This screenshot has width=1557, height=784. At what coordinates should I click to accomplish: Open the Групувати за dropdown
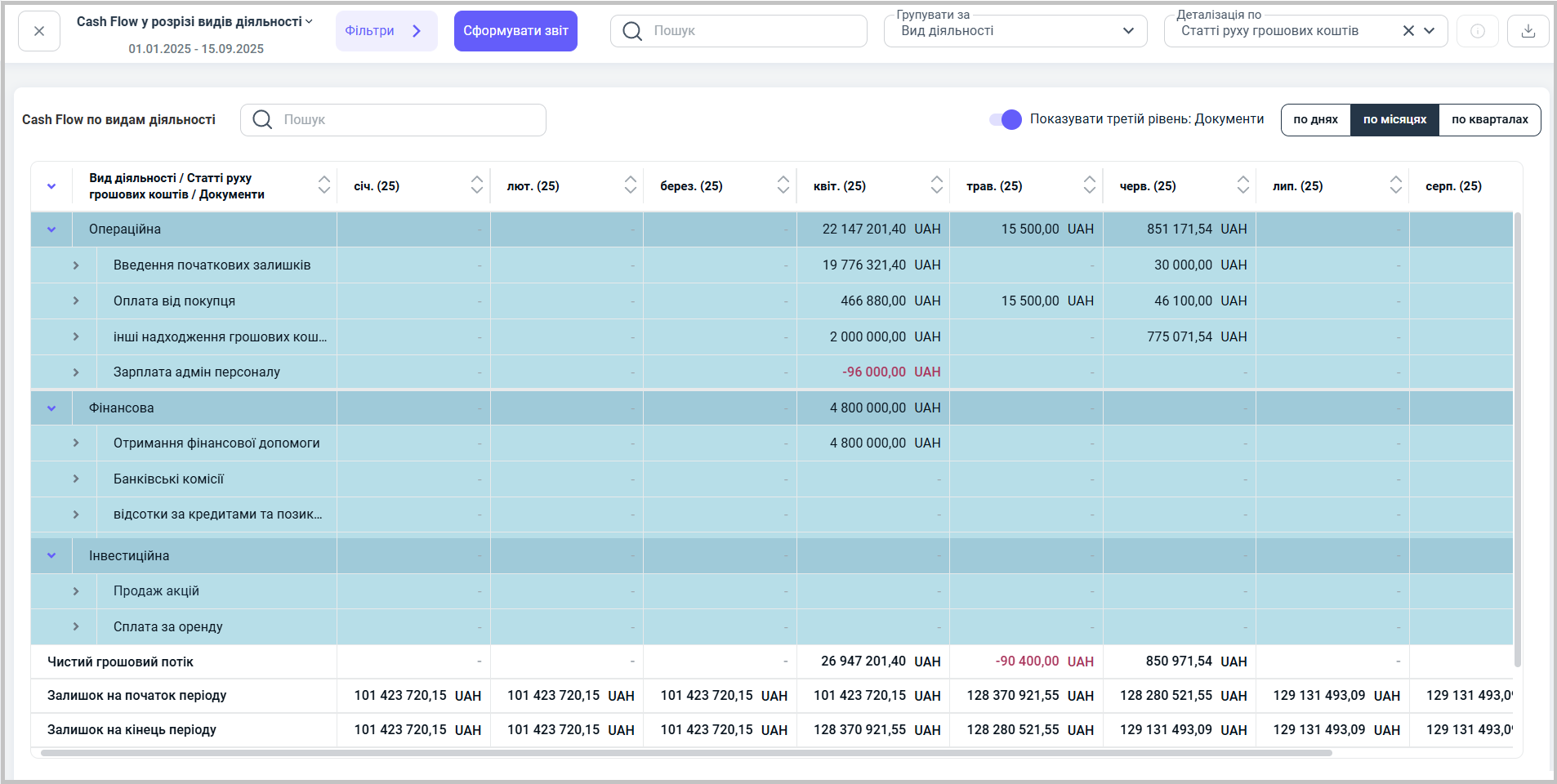[x=1015, y=31]
